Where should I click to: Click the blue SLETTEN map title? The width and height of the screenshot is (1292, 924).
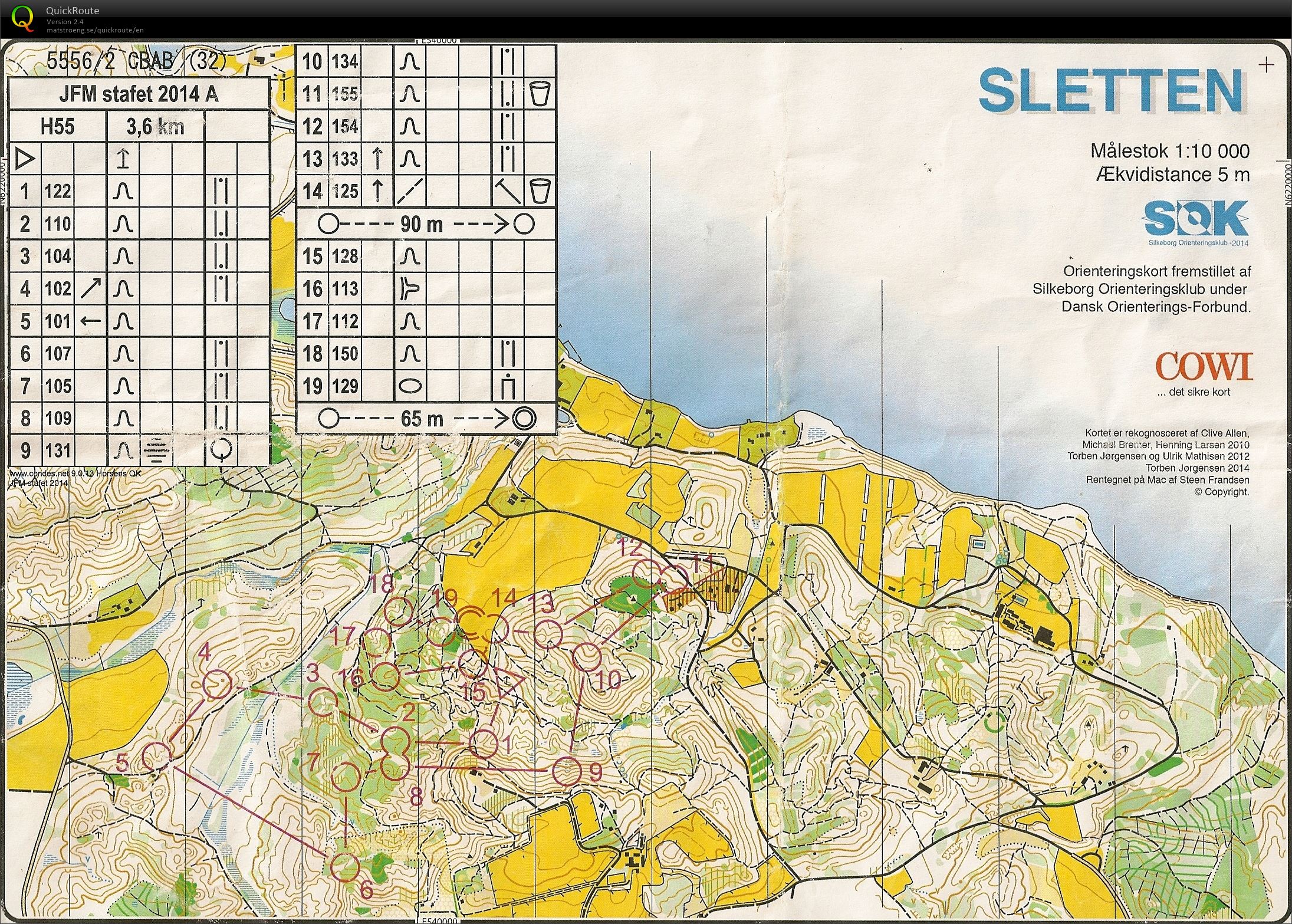pyautogui.click(x=1113, y=90)
